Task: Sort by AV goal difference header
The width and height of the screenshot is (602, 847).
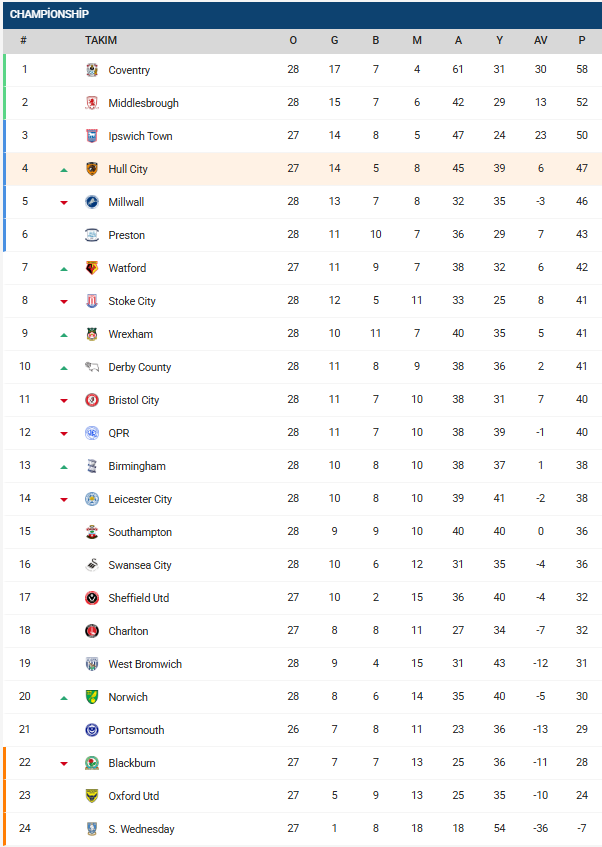Action: coord(540,41)
